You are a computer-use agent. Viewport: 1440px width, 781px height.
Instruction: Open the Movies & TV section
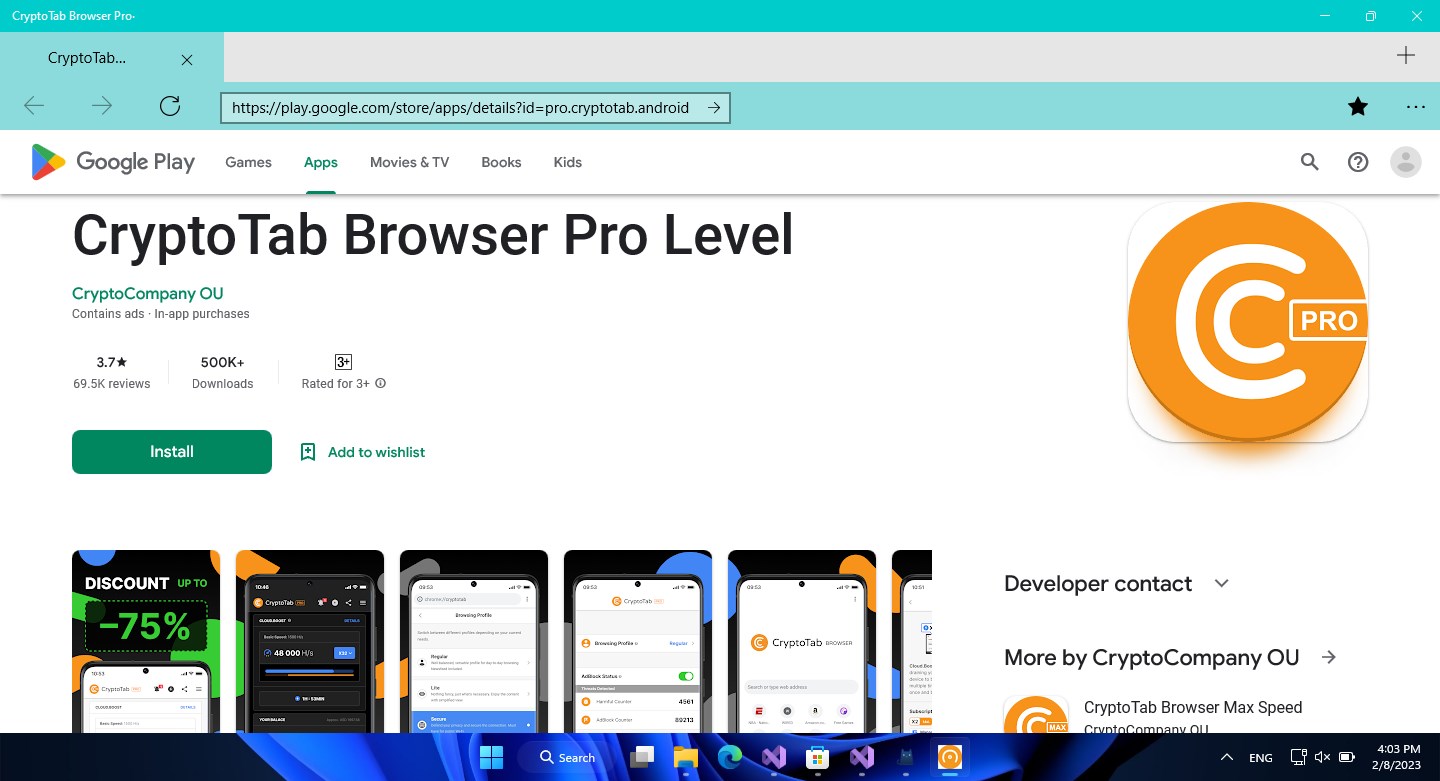click(x=409, y=162)
